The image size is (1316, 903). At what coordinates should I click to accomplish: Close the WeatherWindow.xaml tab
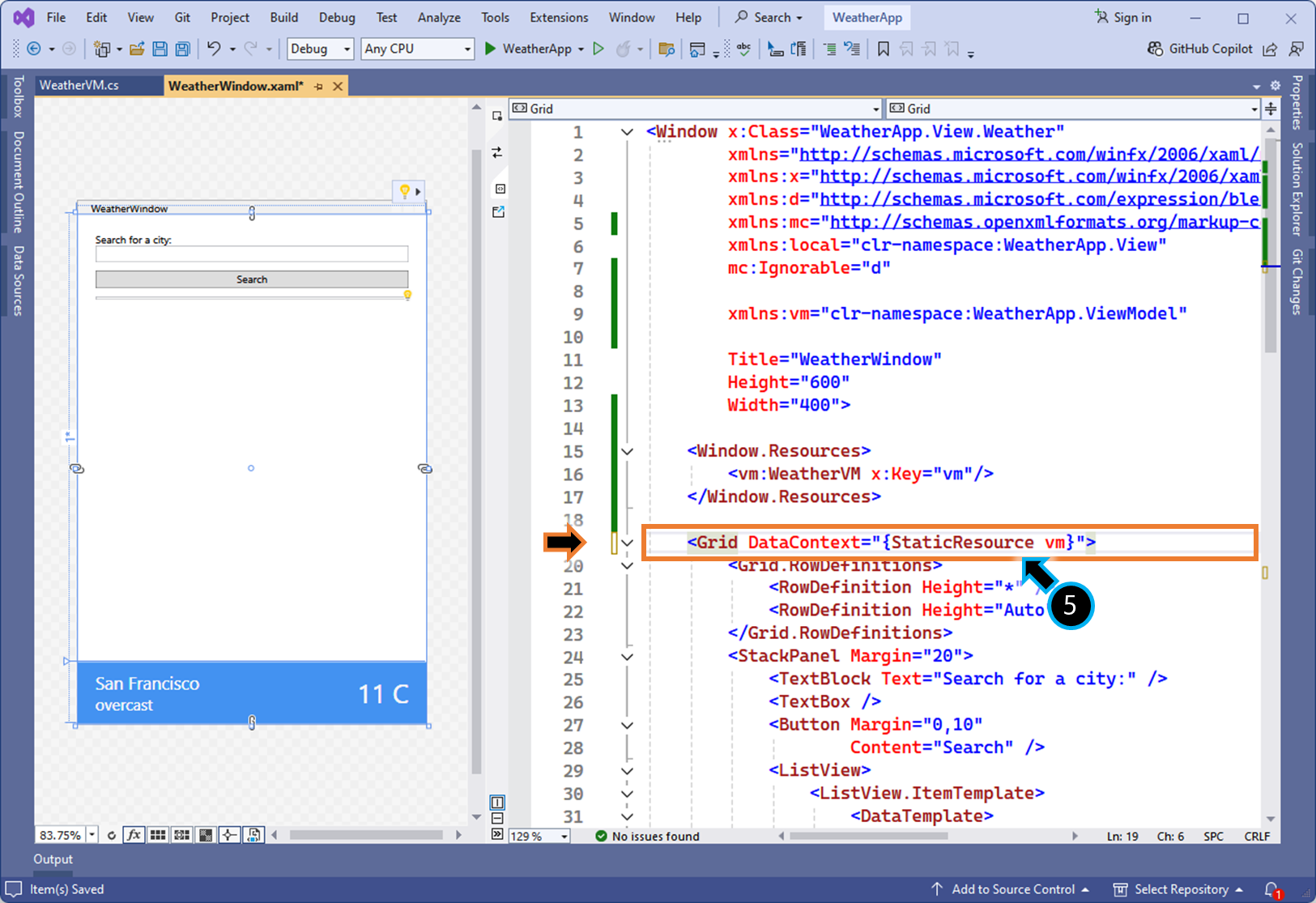pos(338,86)
